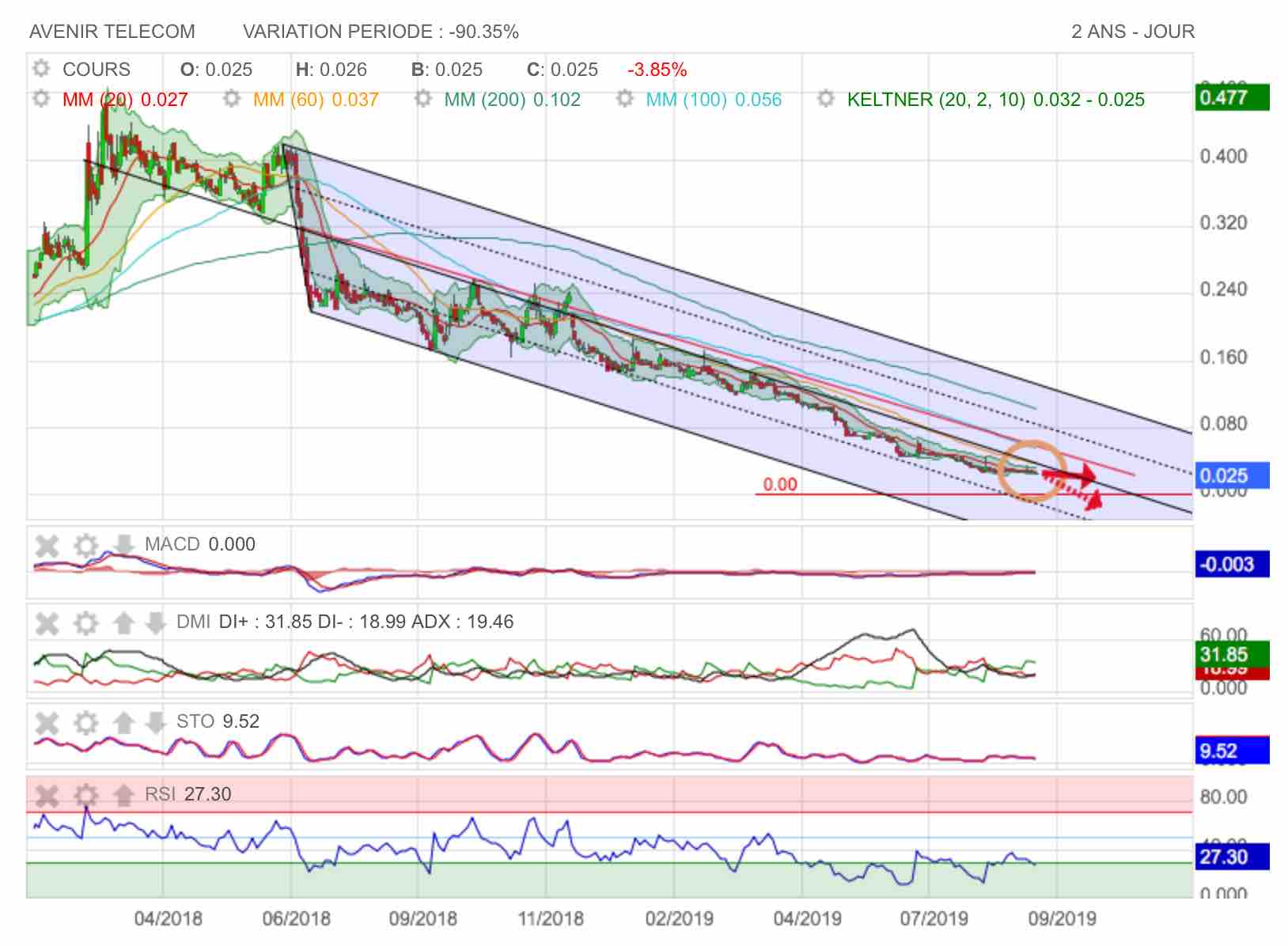
Task: Open settings gear for MM (100)
Action: click(625, 99)
